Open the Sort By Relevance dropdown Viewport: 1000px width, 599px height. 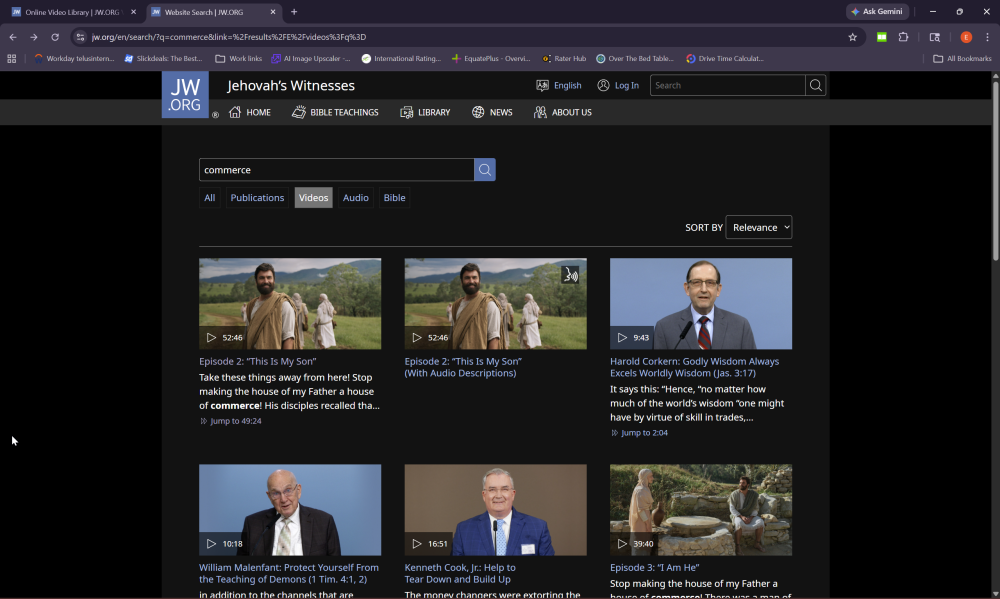pyautogui.click(x=758, y=227)
